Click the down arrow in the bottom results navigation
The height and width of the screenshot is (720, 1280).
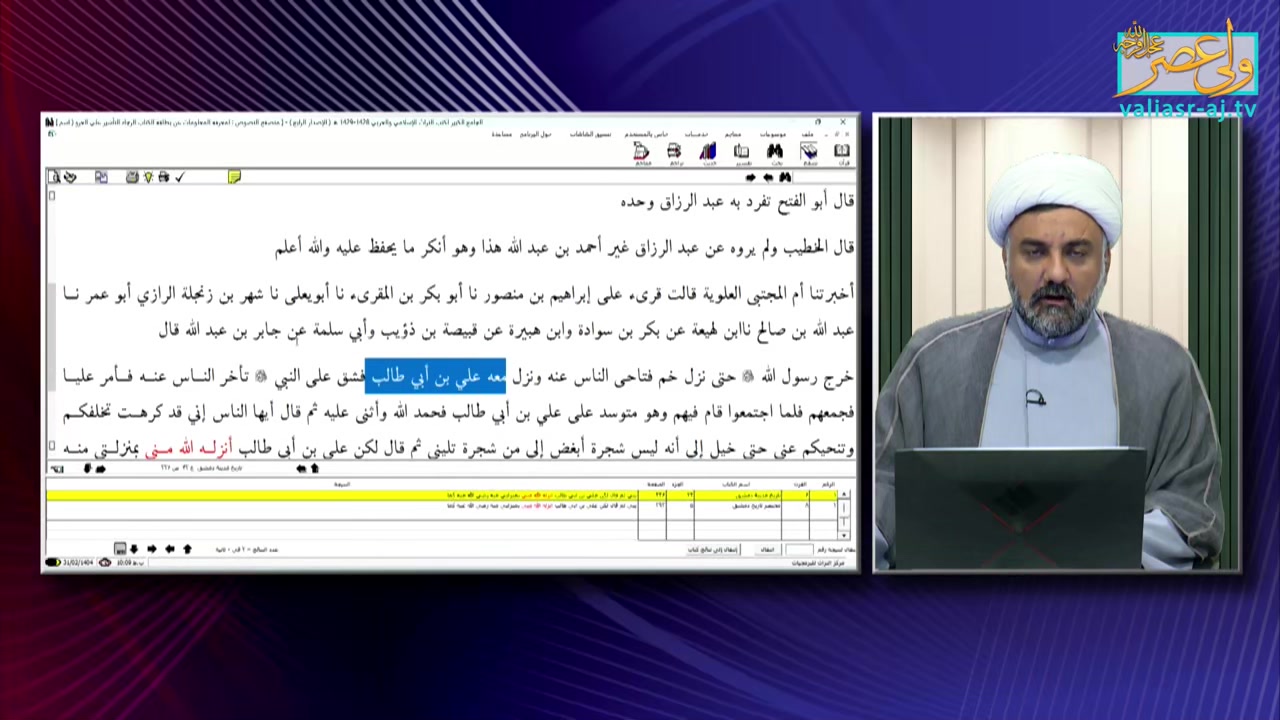point(134,549)
